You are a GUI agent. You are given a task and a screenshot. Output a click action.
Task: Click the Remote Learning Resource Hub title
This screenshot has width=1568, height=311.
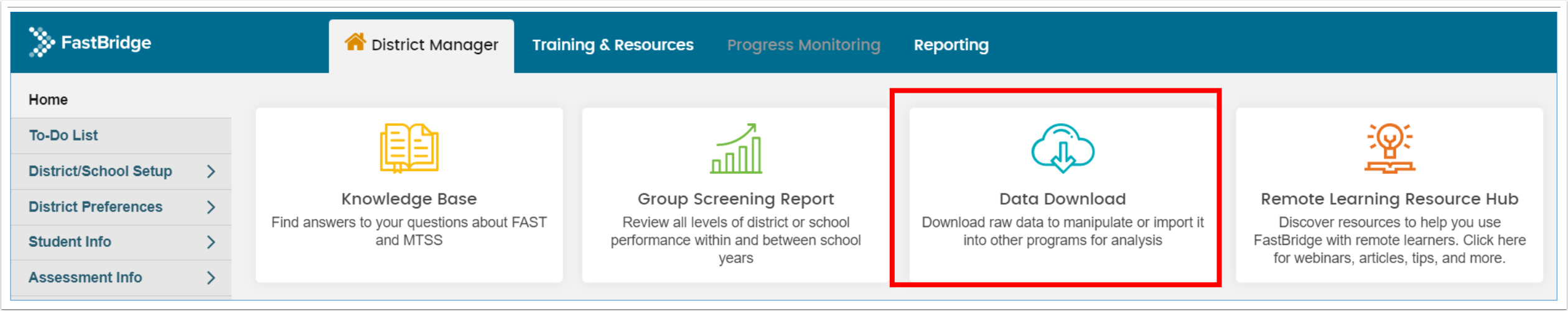pyautogui.click(x=1389, y=199)
